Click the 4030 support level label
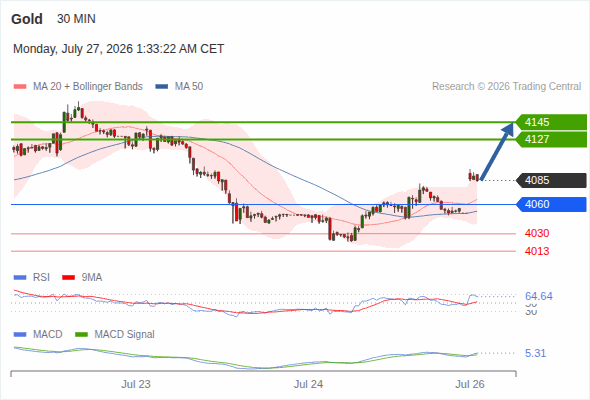 click(x=537, y=233)
